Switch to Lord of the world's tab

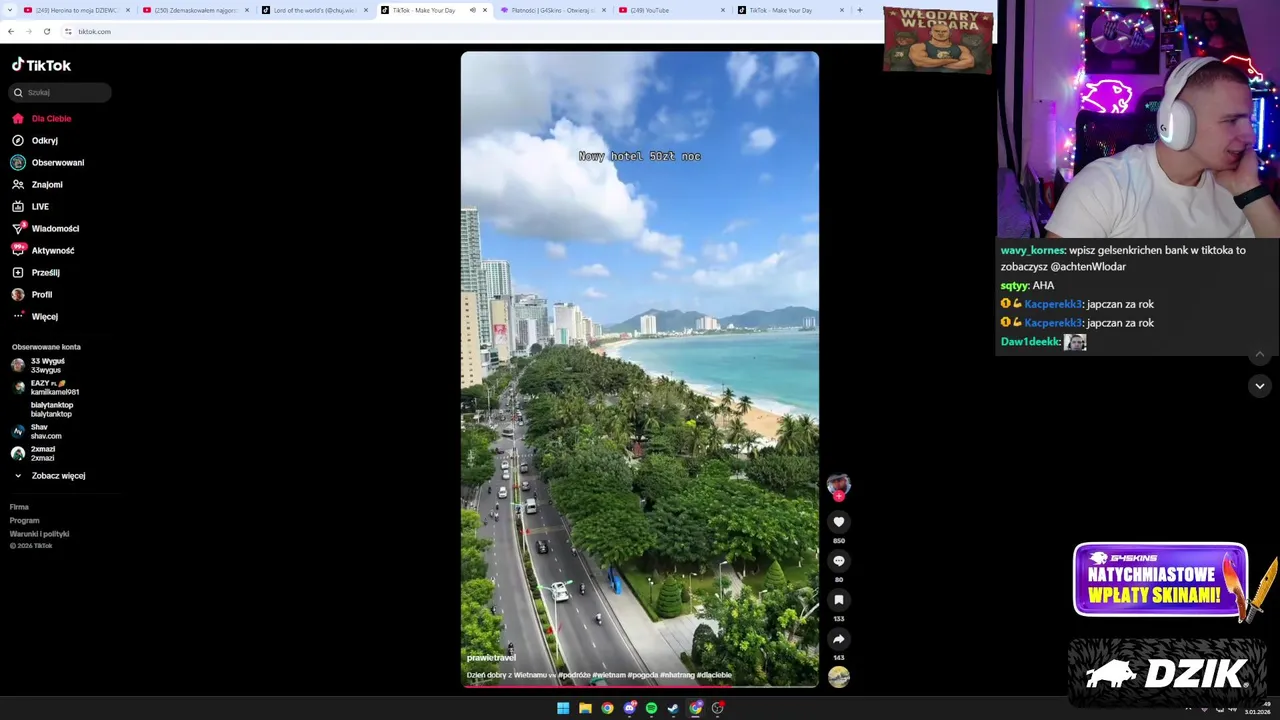pos(315,10)
